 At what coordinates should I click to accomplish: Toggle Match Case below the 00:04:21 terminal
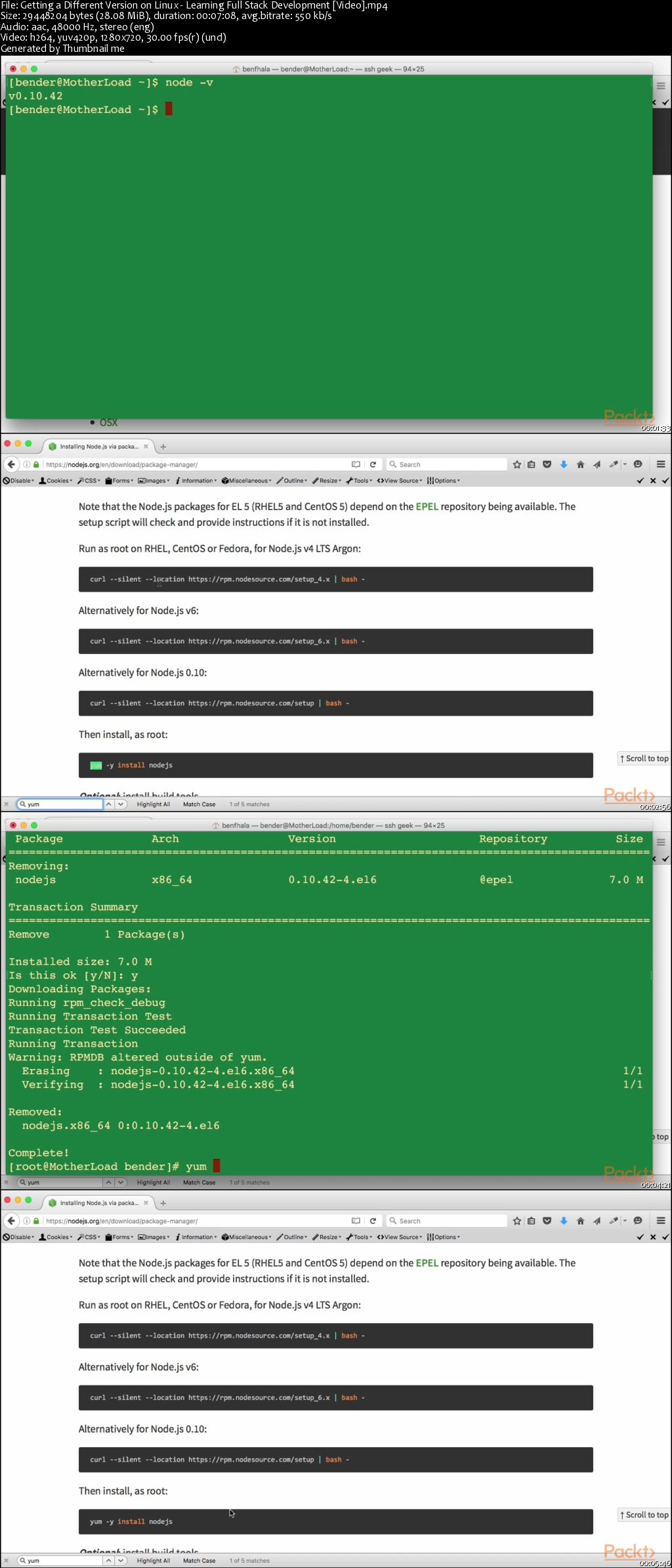pos(199,1182)
